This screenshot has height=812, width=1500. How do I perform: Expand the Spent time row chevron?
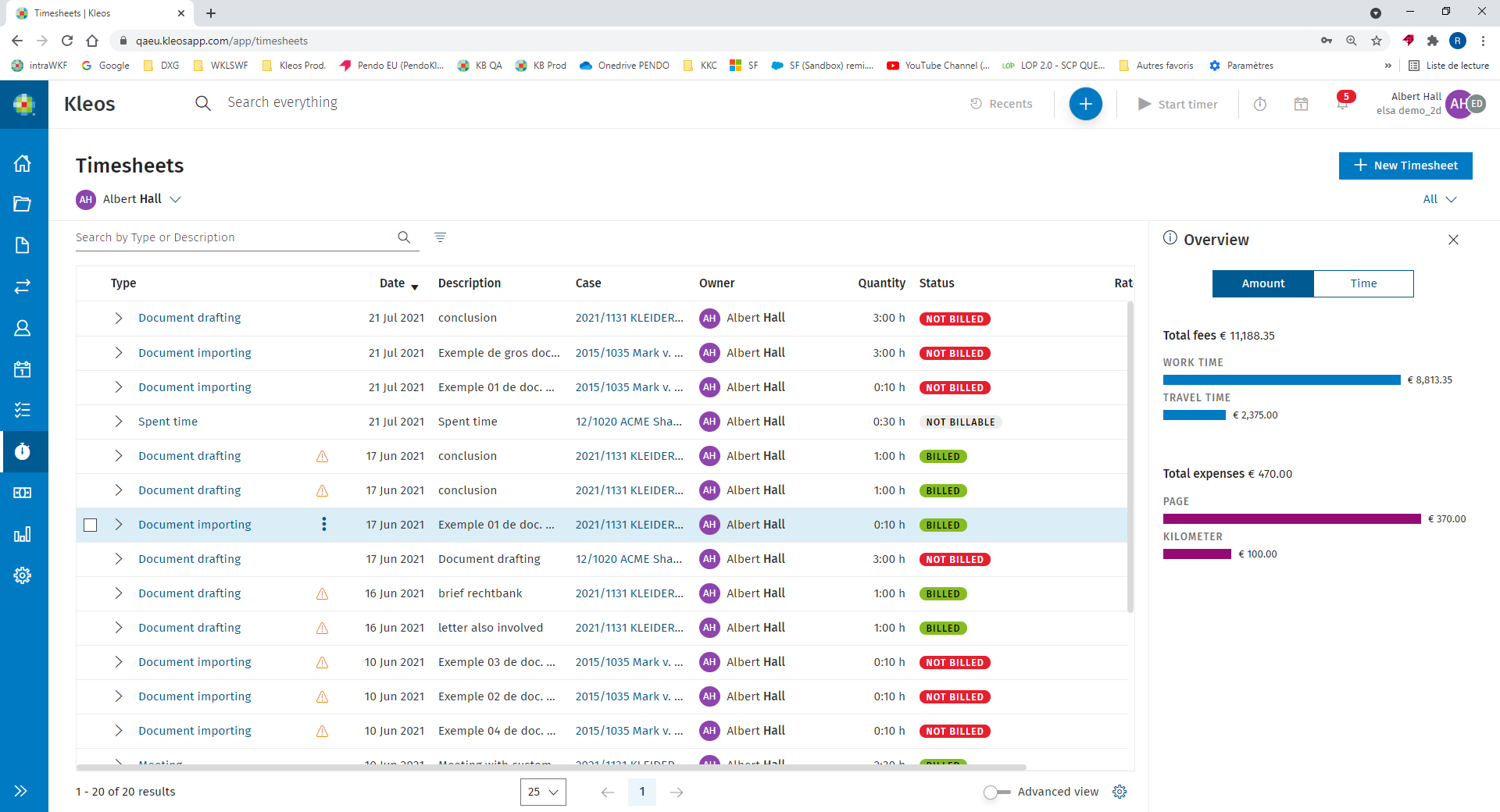point(119,422)
